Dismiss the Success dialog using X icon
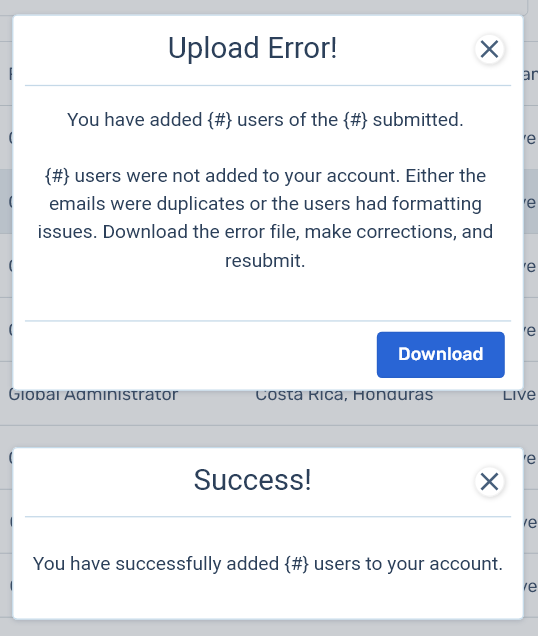538x636 pixels. [x=489, y=481]
